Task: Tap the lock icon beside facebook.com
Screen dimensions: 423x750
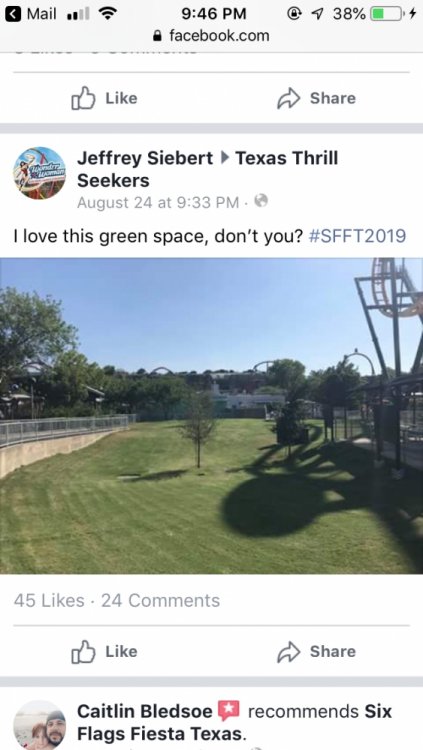Action: coord(157,36)
